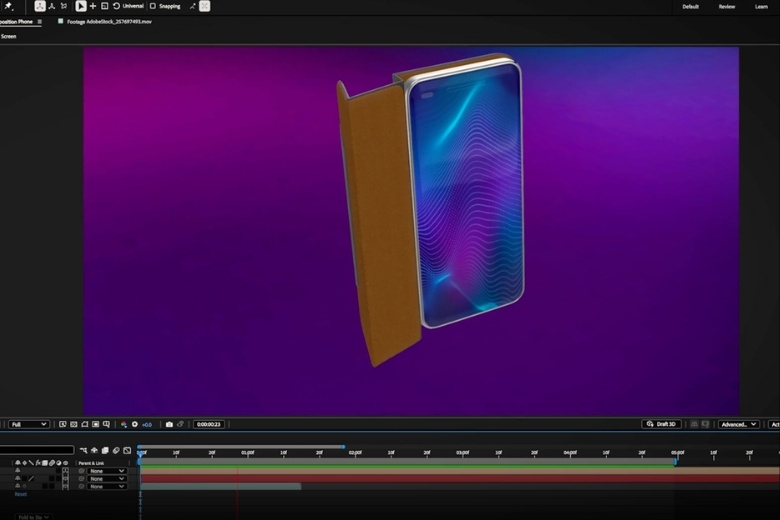Image resolution: width=780 pixels, height=520 pixels.
Task: Toggle transparency grid icon in viewer
Action: (74, 424)
